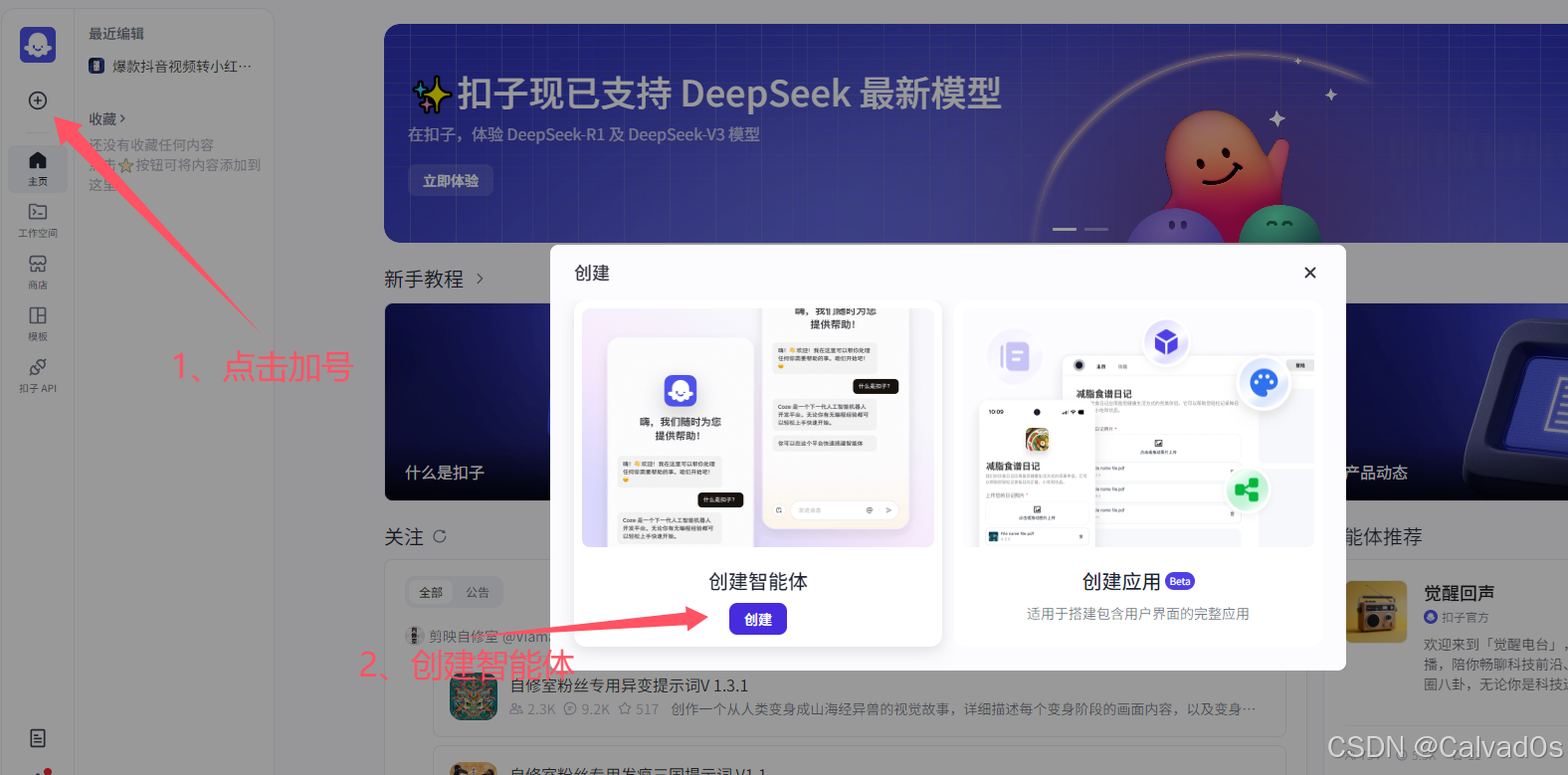Click the 创建应用 preview image
This screenshot has width=1568, height=775.
pyautogui.click(x=1138, y=428)
